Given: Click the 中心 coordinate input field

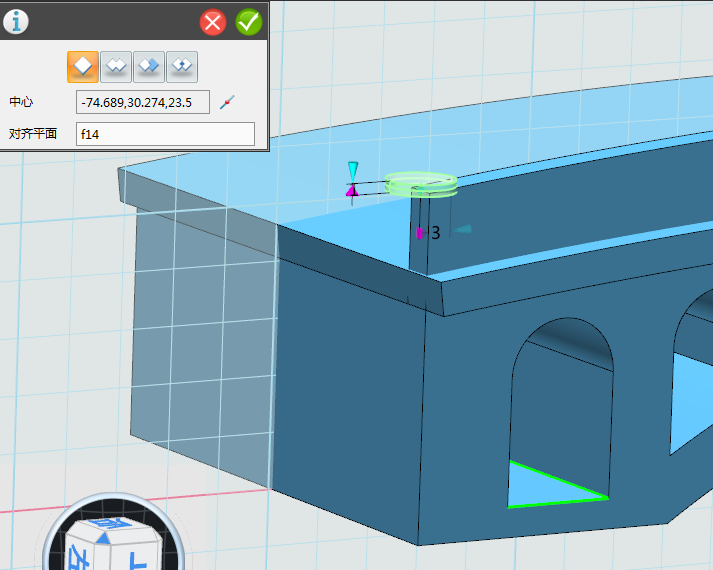Looking at the screenshot, I should 142,102.
